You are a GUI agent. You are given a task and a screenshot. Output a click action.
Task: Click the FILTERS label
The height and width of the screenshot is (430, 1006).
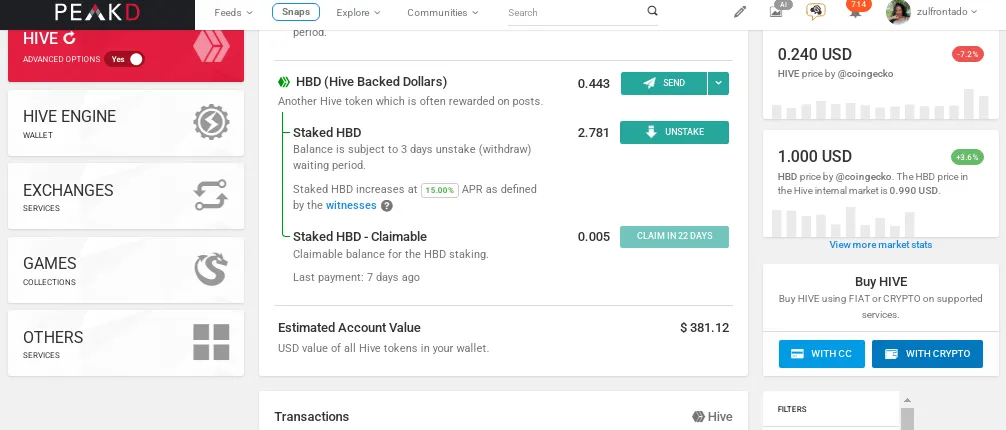pyautogui.click(x=792, y=409)
